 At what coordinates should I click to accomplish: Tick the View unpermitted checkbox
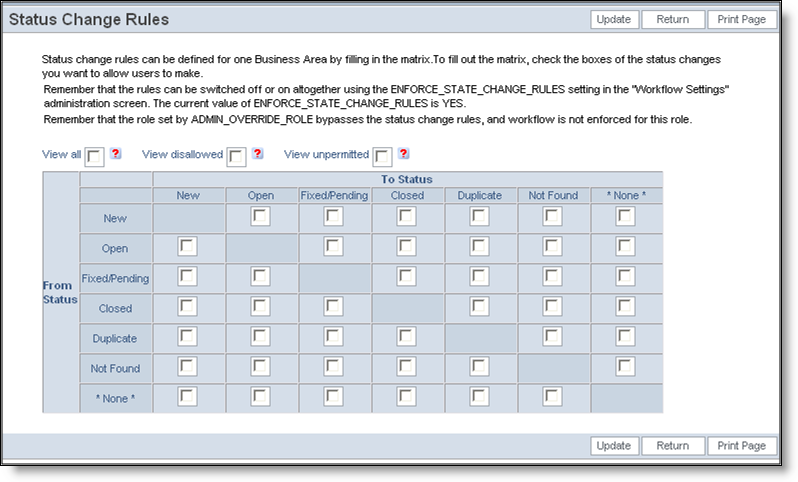(382, 157)
